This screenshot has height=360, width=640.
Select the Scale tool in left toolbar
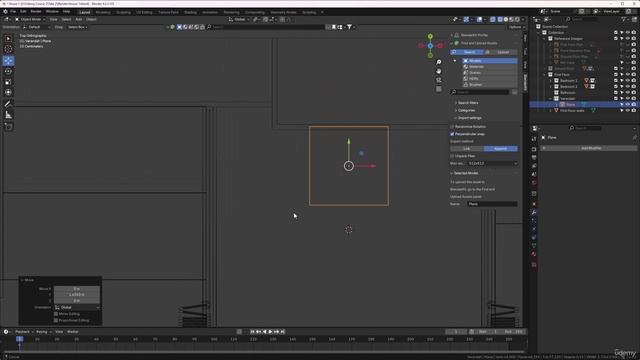8,82
